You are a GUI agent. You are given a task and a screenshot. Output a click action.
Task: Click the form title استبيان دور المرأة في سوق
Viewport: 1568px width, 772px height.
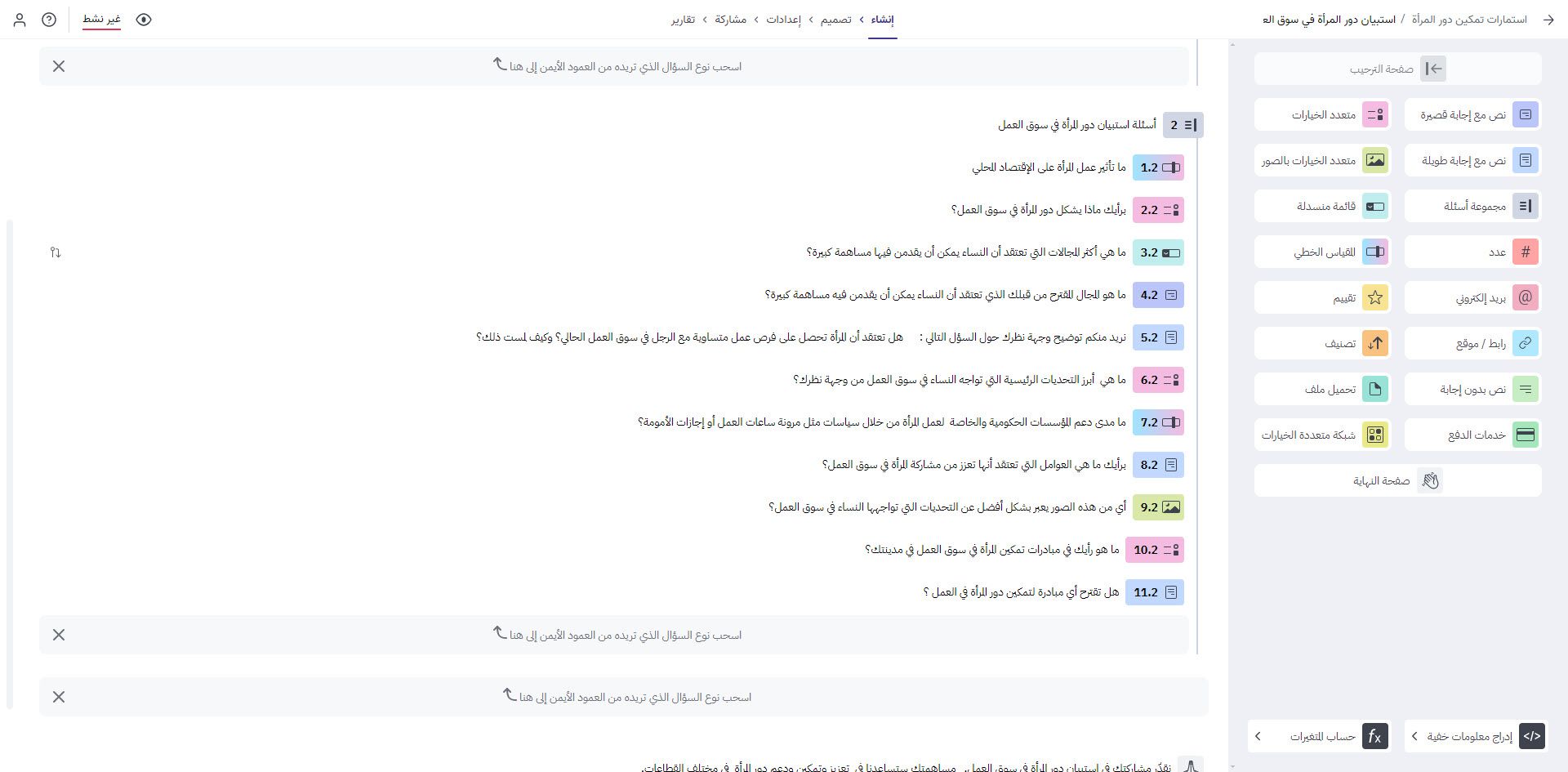(x=1328, y=20)
